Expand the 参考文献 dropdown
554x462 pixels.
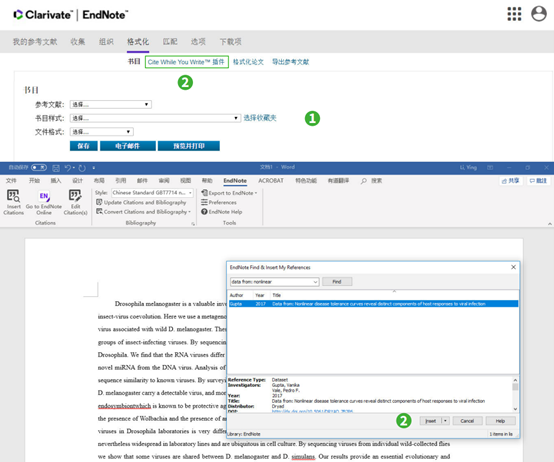[111, 105]
